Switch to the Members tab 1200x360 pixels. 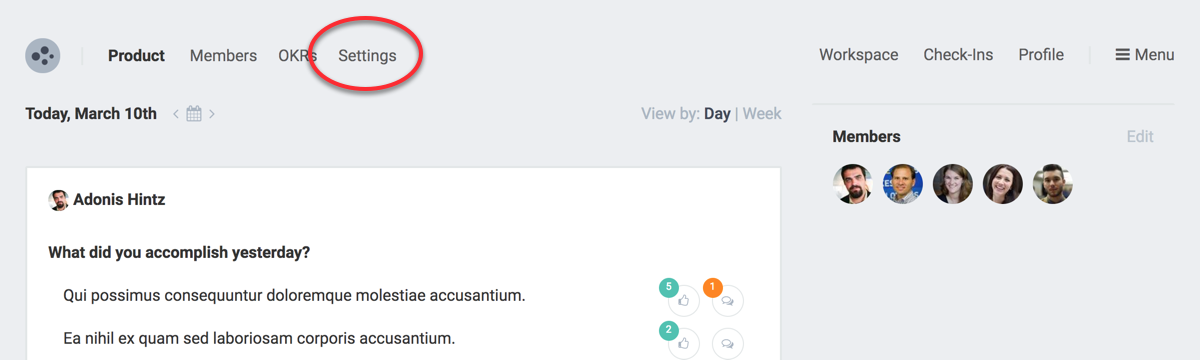(x=223, y=56)
